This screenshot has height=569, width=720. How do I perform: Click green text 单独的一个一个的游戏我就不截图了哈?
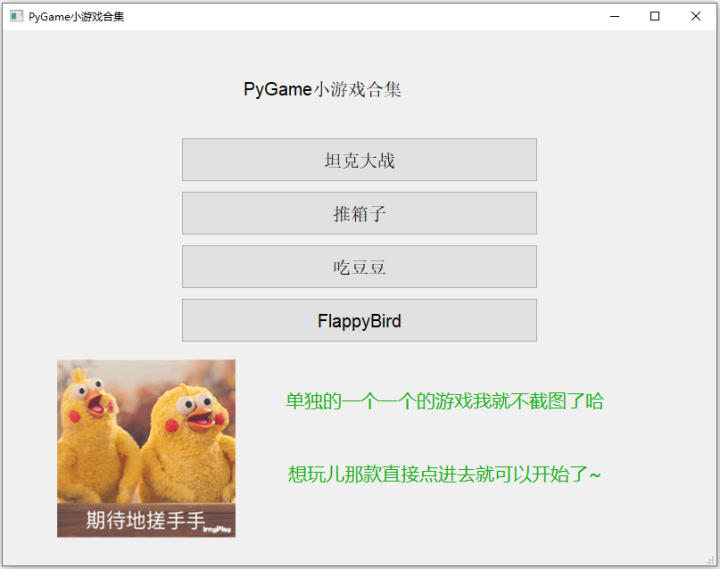click(444, 401)
